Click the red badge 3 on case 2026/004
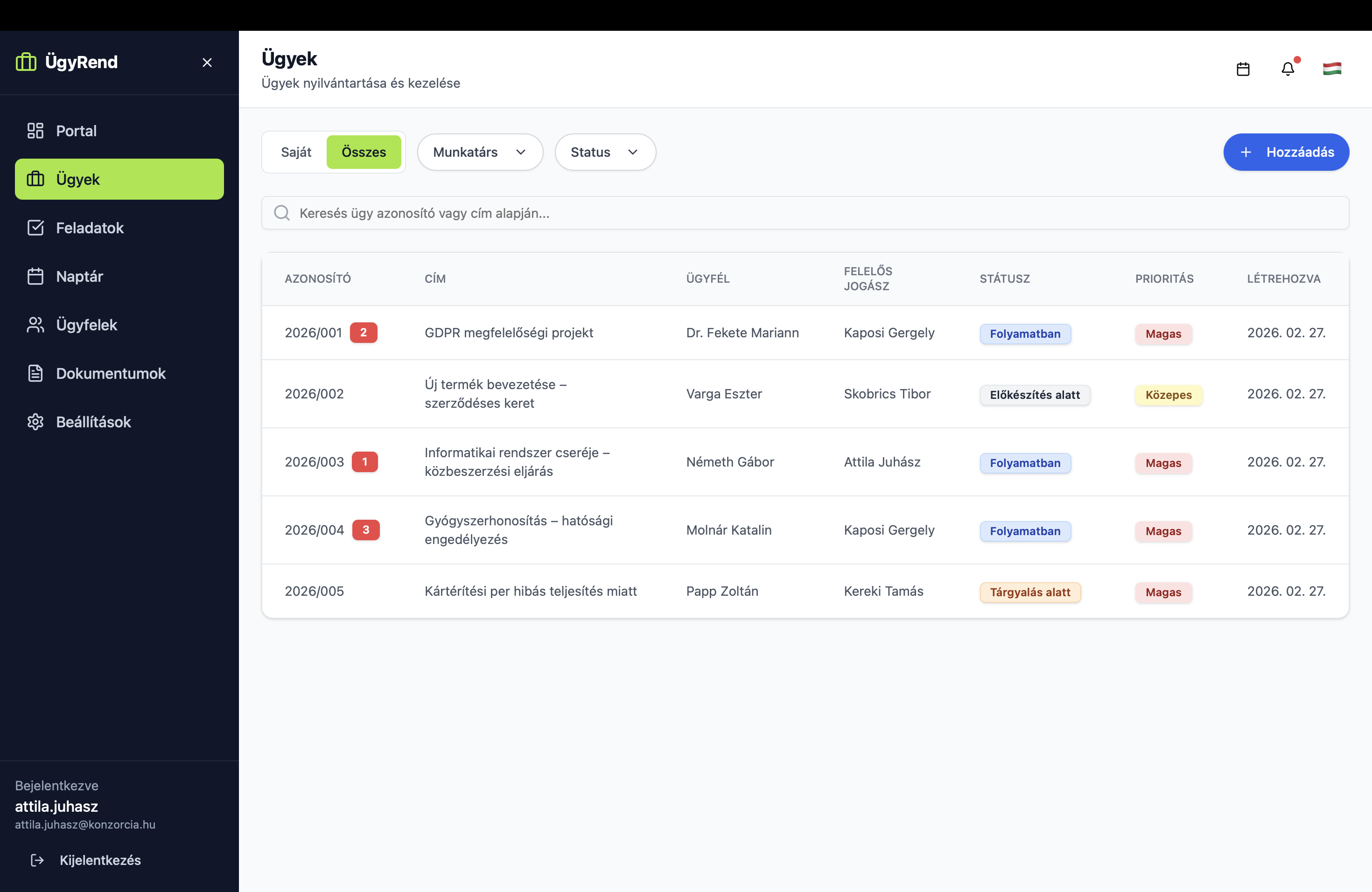 (365, 530)
